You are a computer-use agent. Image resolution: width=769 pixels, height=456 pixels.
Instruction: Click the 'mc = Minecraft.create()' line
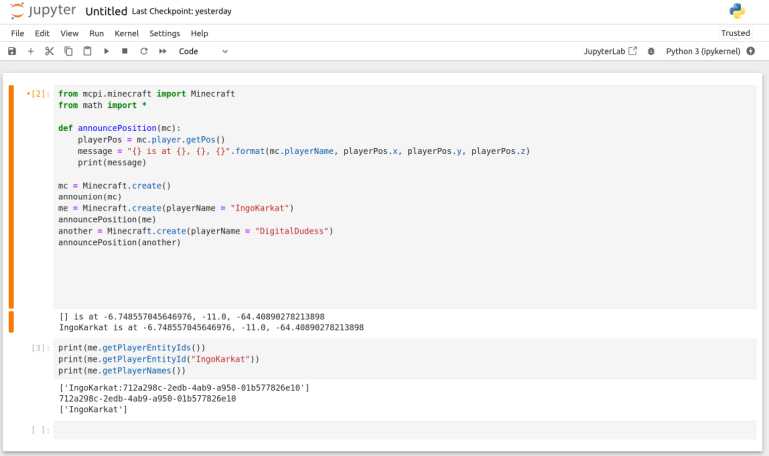[x=114, y=185]
